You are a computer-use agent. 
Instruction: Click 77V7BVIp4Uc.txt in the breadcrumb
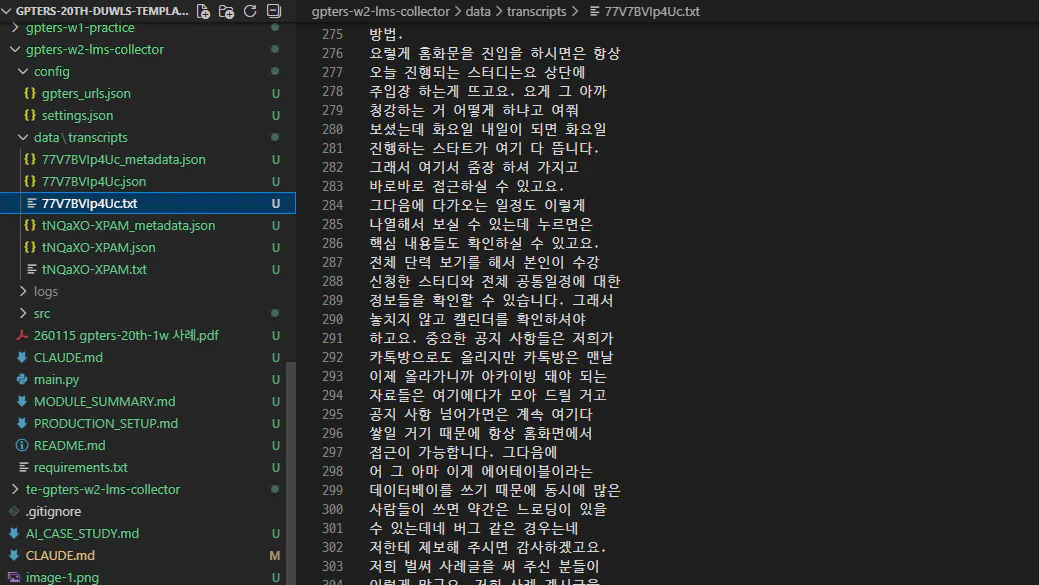[x=652, y=11]
